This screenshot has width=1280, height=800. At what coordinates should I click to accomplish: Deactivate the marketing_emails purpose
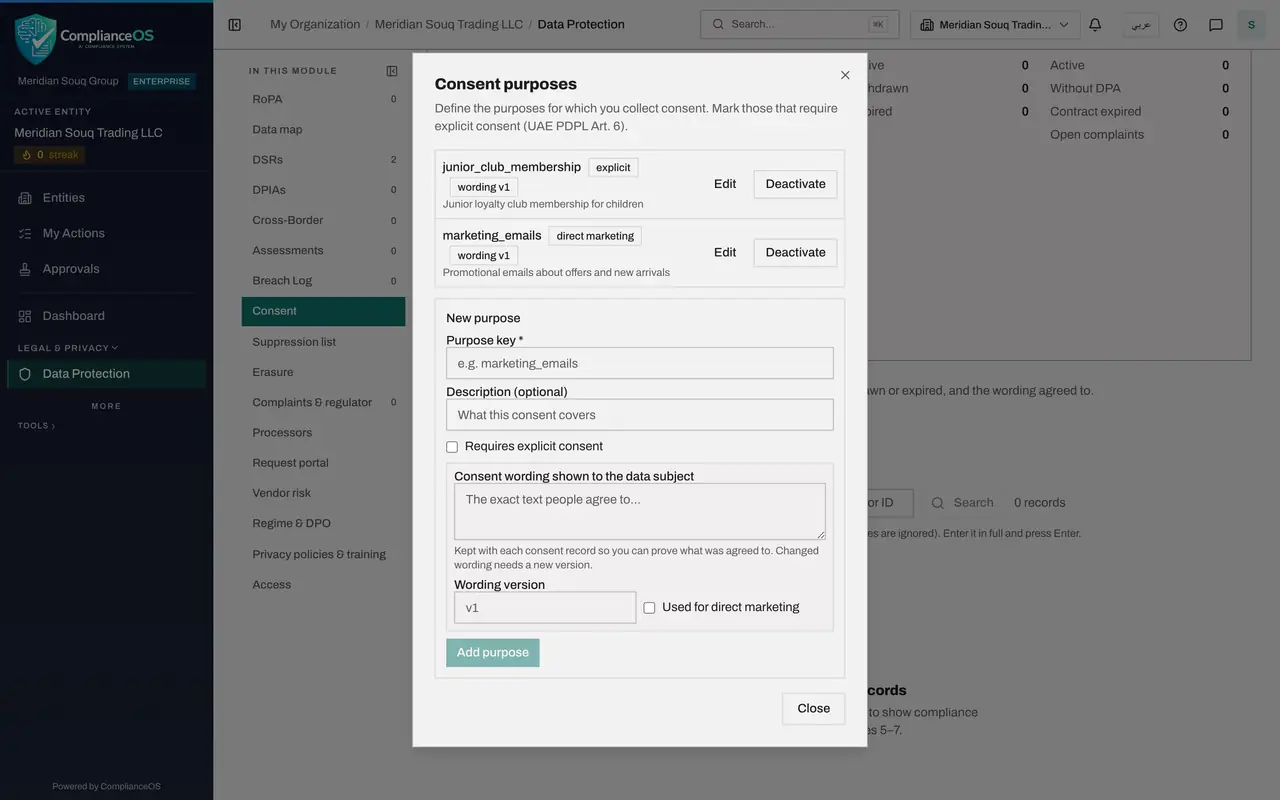pyautogui.click(x=795, y=252)
